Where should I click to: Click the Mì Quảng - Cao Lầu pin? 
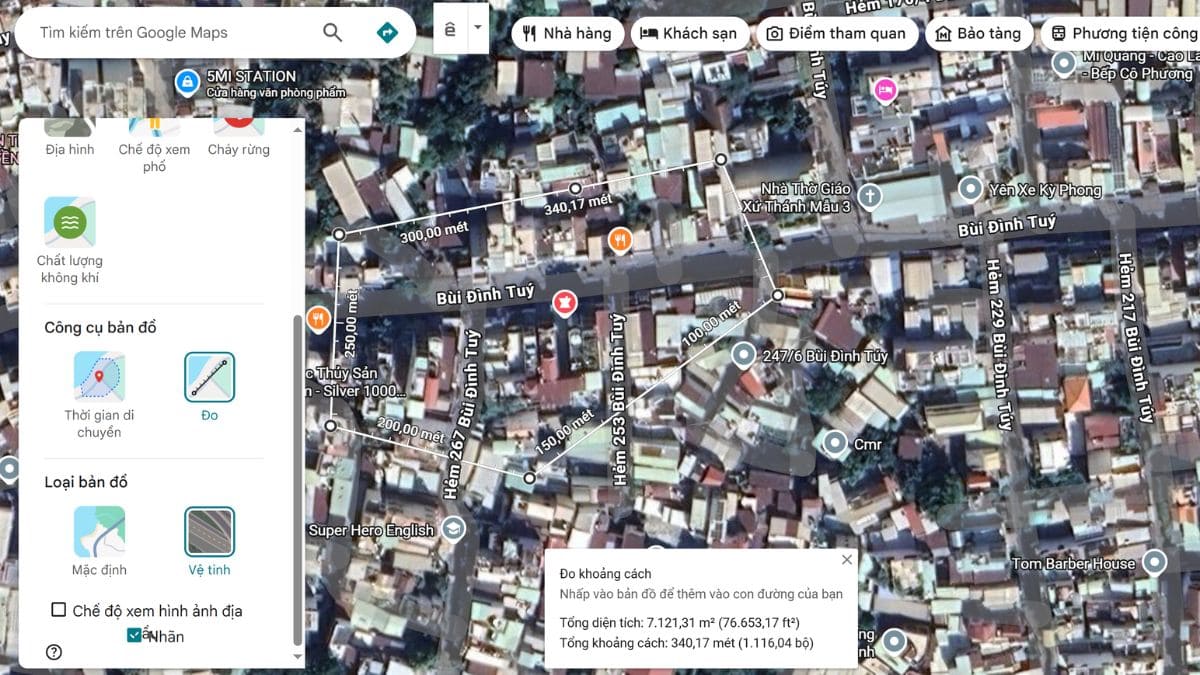click(x=1064, y=64)
